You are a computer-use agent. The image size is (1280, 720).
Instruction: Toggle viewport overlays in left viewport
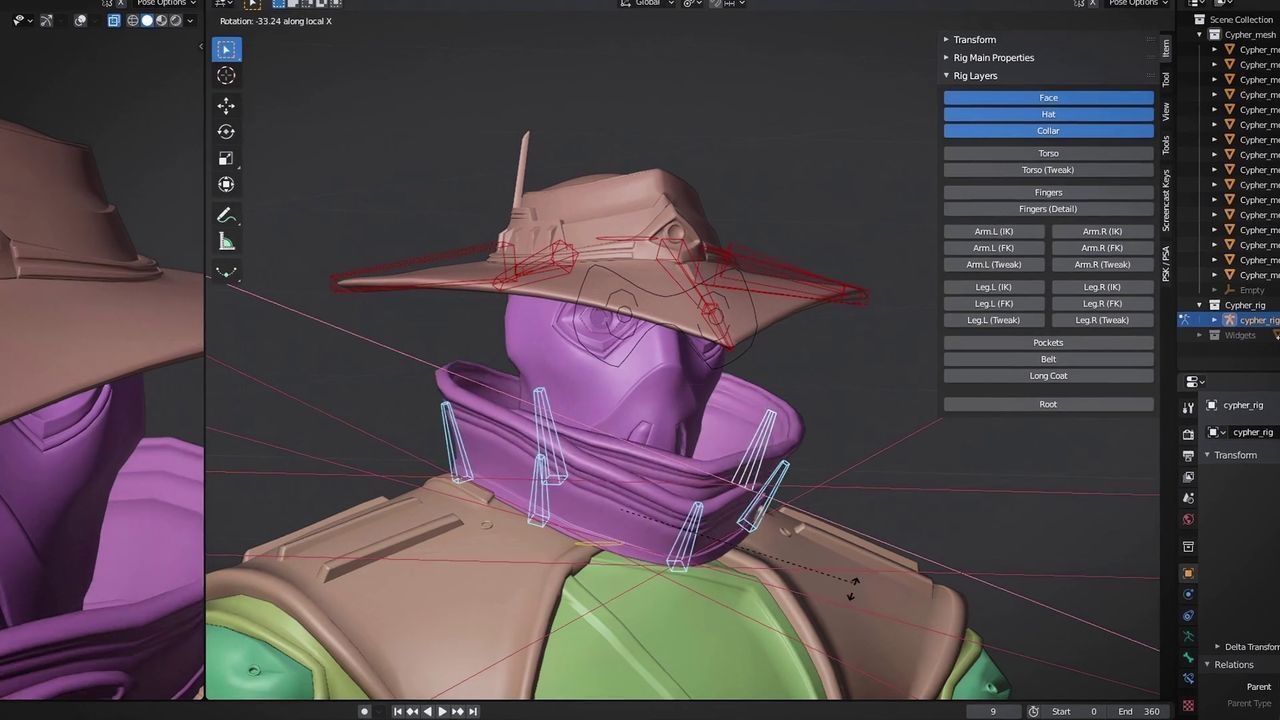tap(81, 20)
